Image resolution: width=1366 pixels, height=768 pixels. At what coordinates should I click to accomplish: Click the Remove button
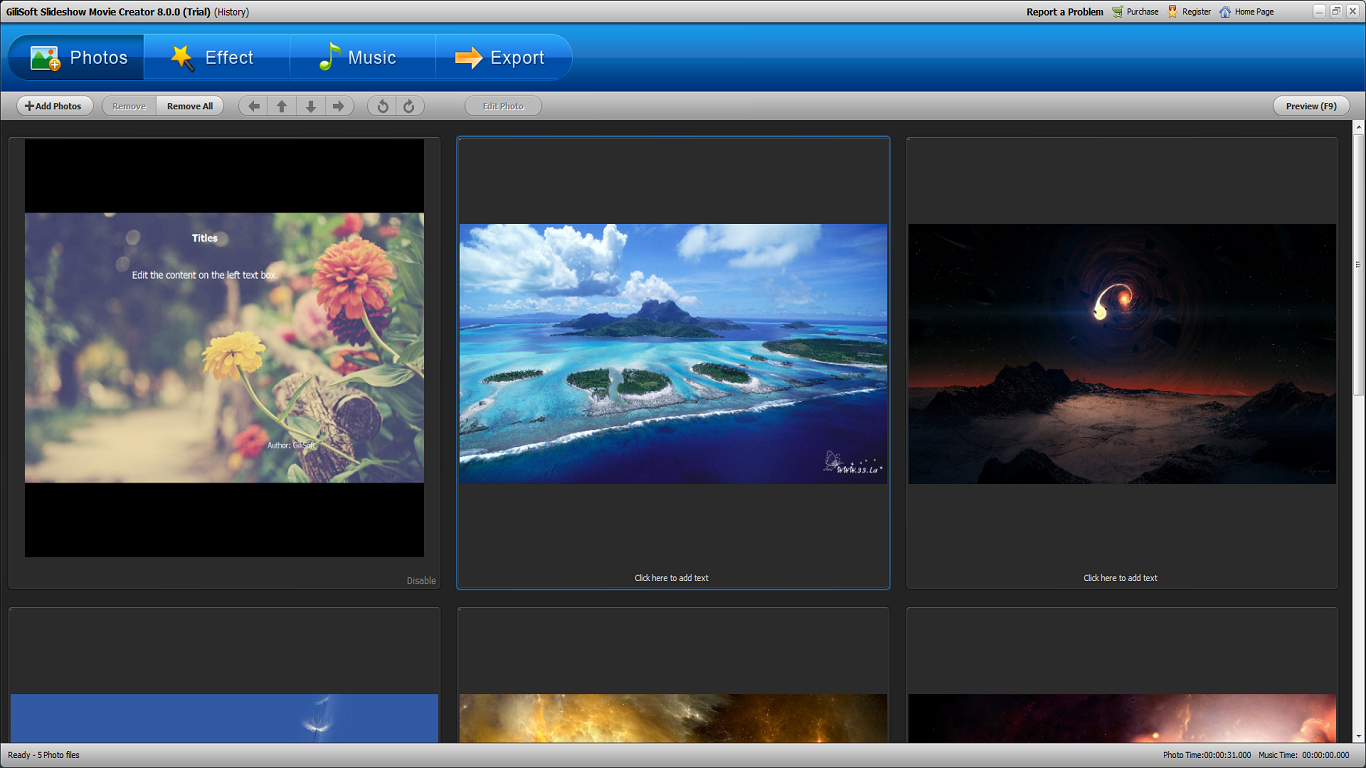tap(129, 106)
